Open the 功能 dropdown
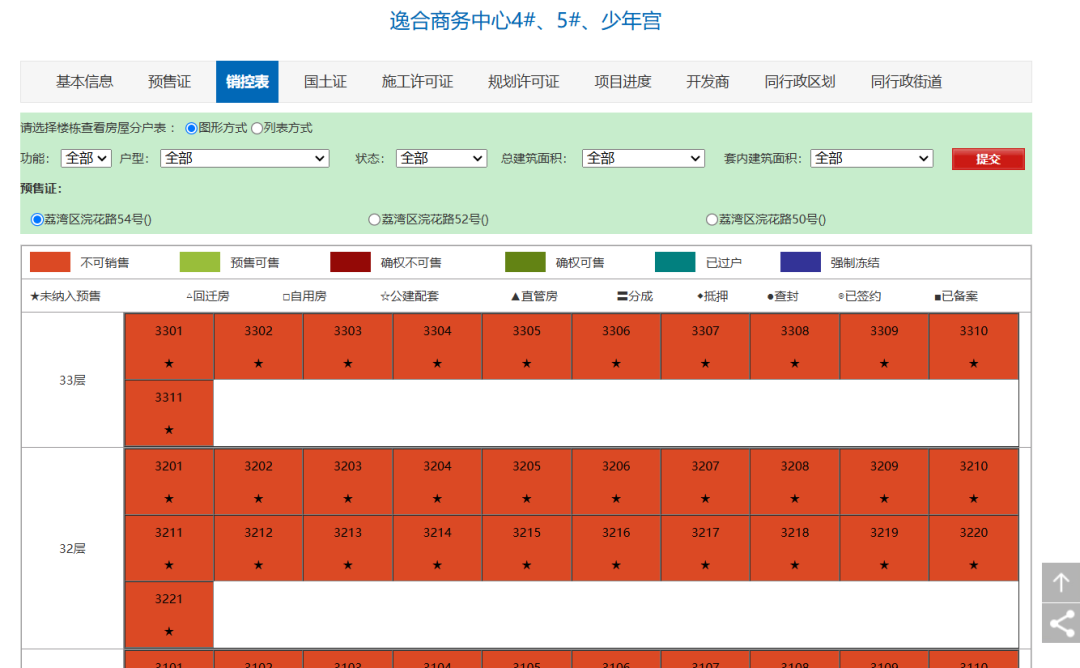 [86, 158]
